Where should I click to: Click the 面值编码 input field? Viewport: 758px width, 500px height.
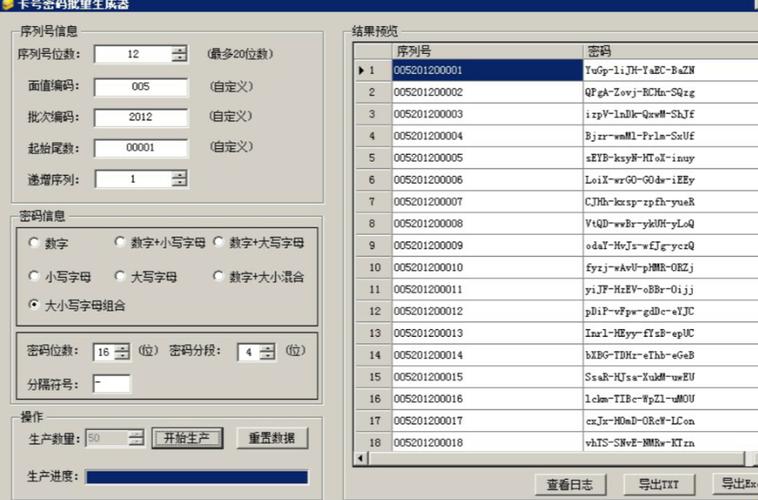pyautogui.click(x=141, y=87)
